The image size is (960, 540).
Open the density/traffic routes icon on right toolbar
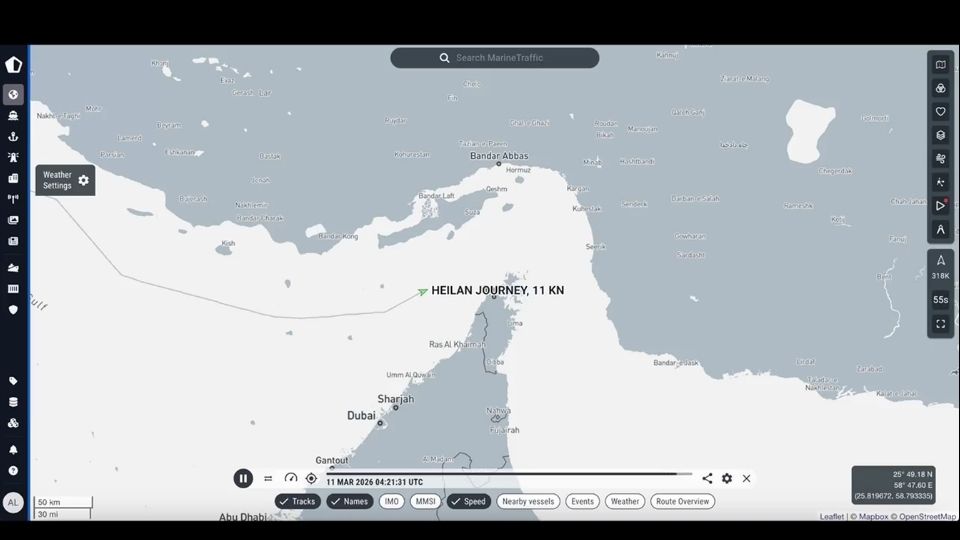(x=940, y=182)
